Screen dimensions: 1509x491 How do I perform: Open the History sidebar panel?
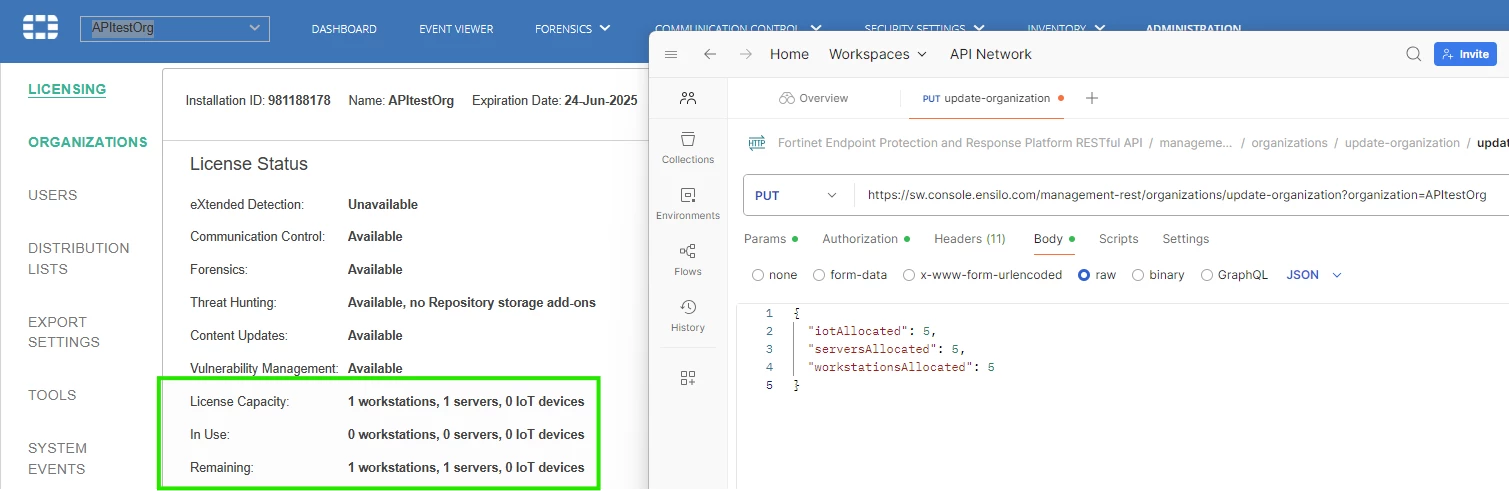pos(688,315)
